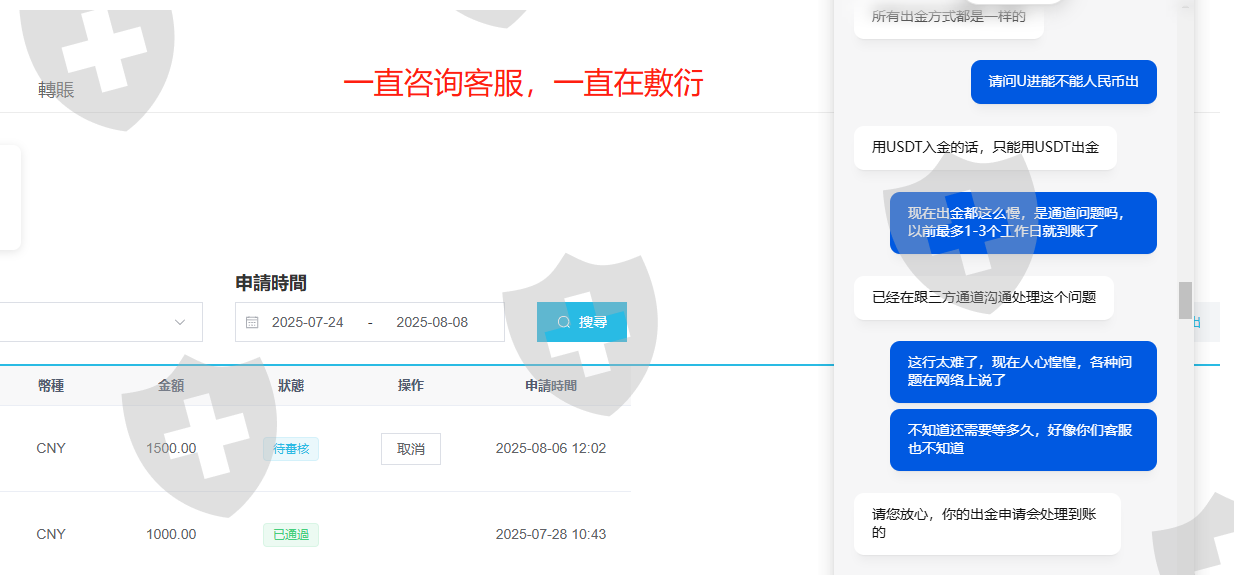Select the 申請時間 column header

pyautogui.click(x=551, y=386)
